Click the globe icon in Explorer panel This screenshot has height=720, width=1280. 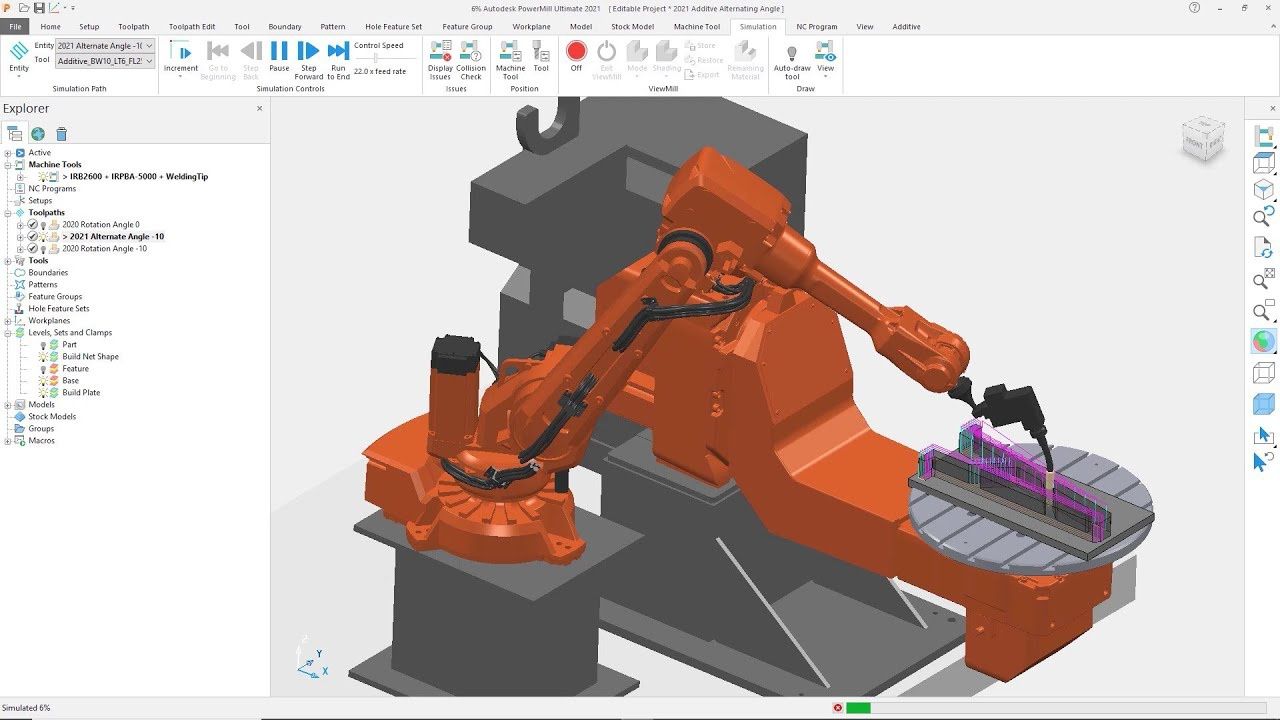pyautogui.click(x=38, y=134)
